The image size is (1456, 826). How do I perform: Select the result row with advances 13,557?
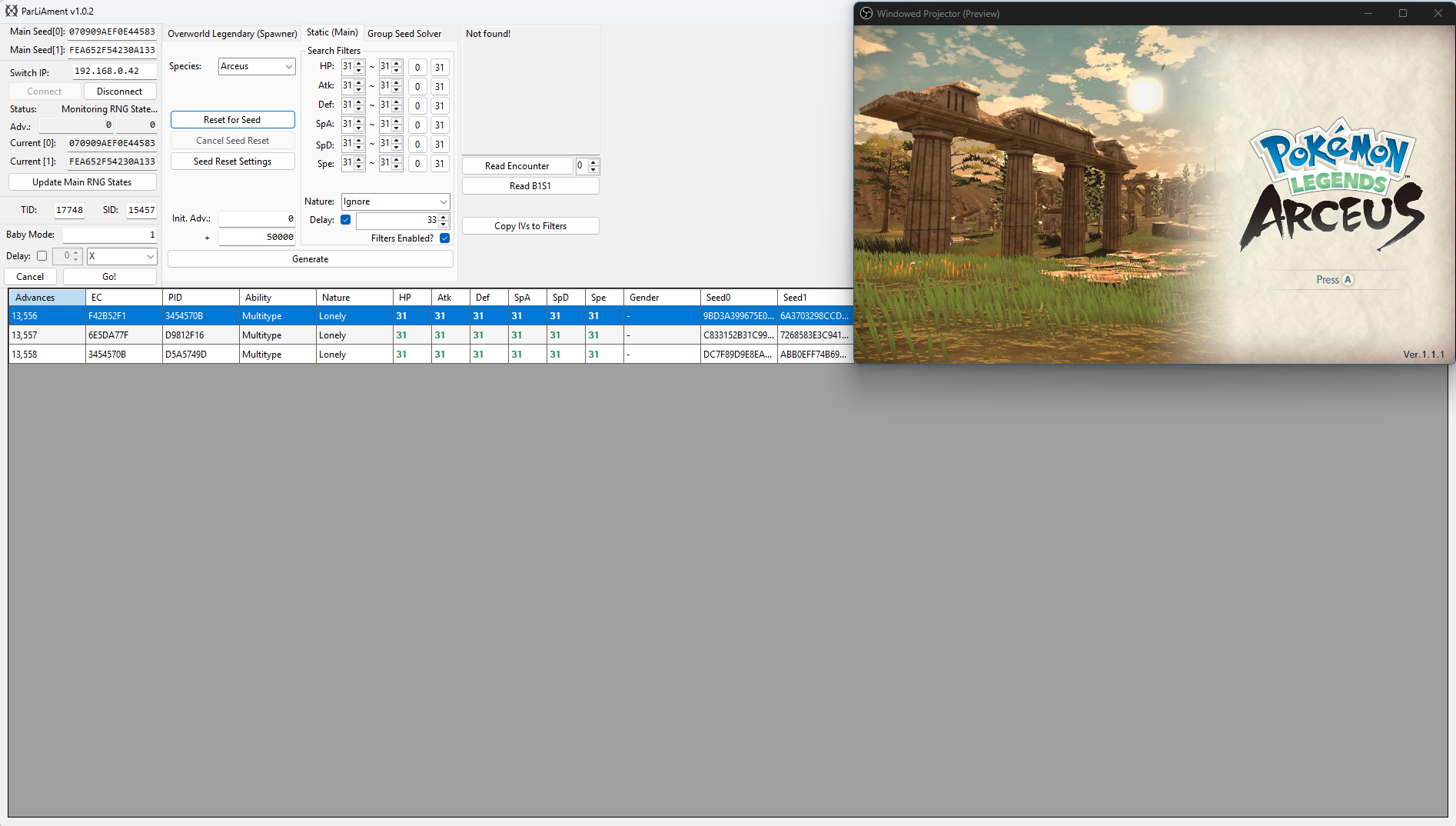430,335
